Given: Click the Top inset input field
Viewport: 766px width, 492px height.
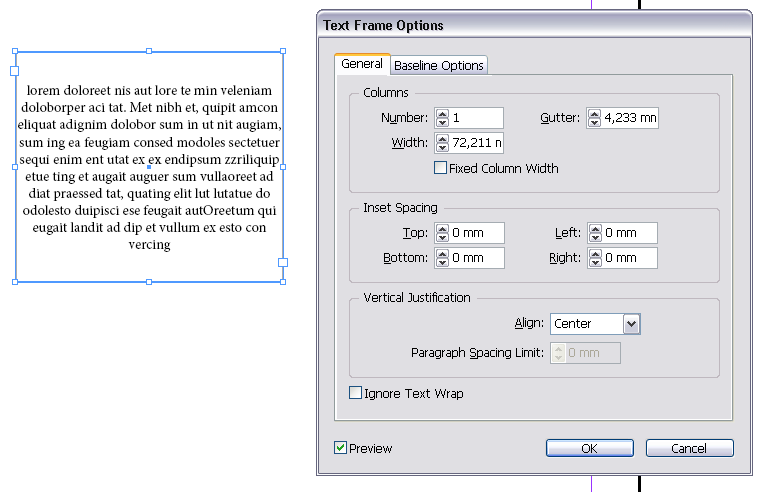Looking at the screenshot, I should pyautogui.click(x=477, y=233).
